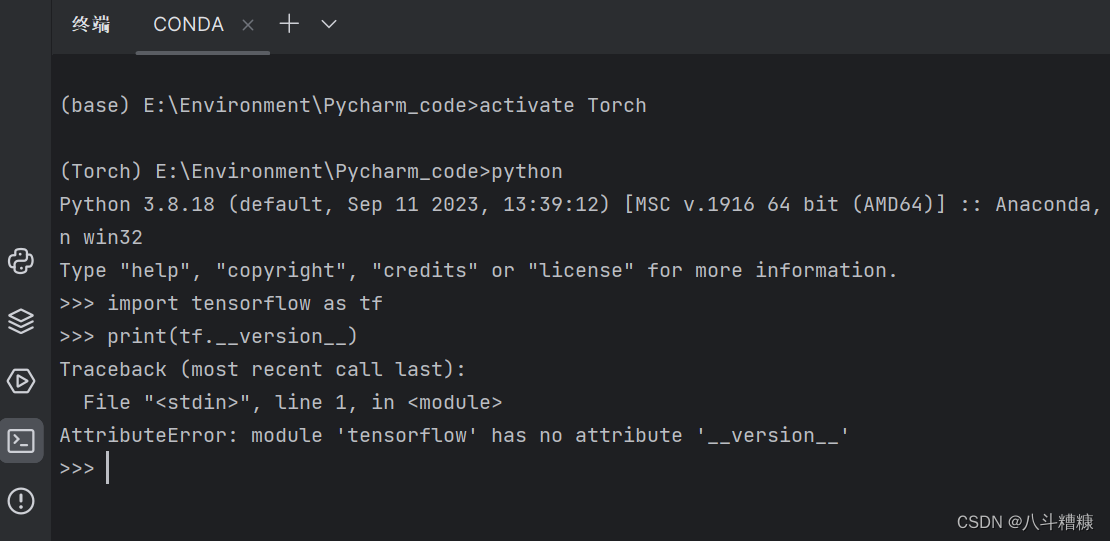
Task: Click the 'import tensorflow as tf' line
Action: (x=221, y=303)
